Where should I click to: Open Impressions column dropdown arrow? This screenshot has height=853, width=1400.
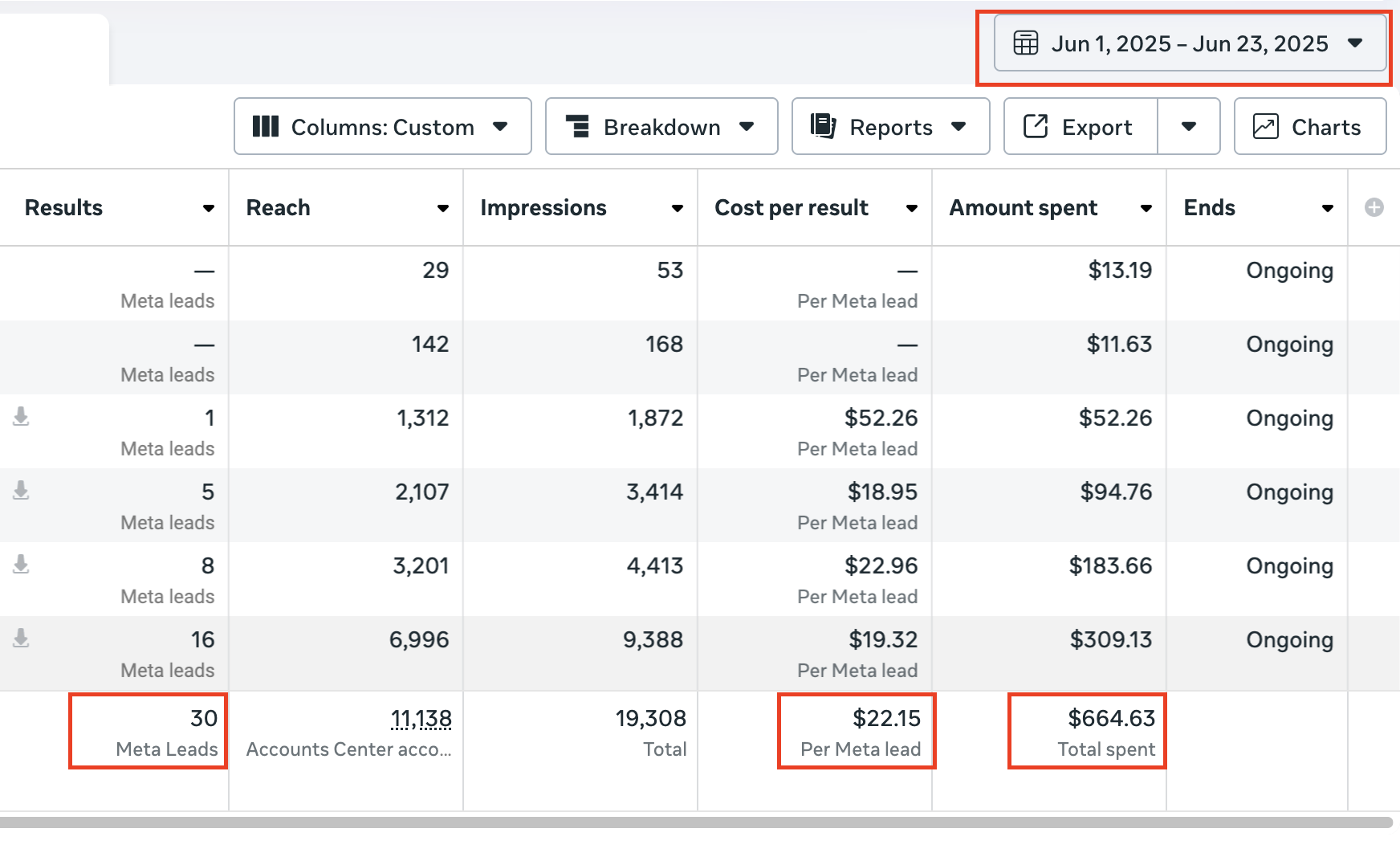678,208
